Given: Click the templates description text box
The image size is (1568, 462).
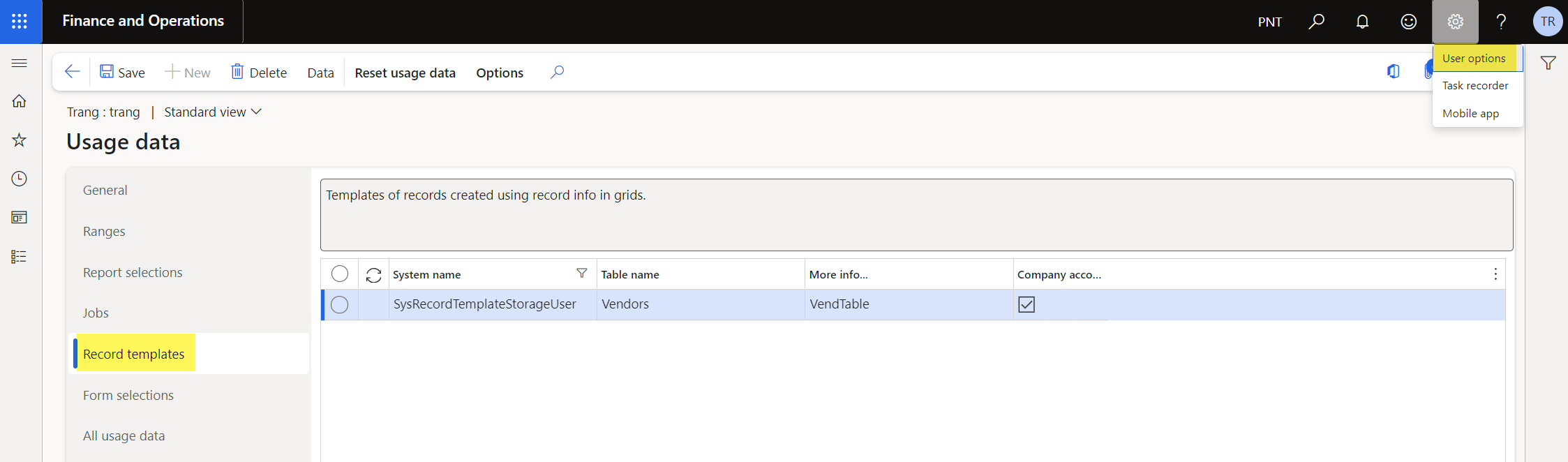Looking at the screenshot, I should click(916, 215).
